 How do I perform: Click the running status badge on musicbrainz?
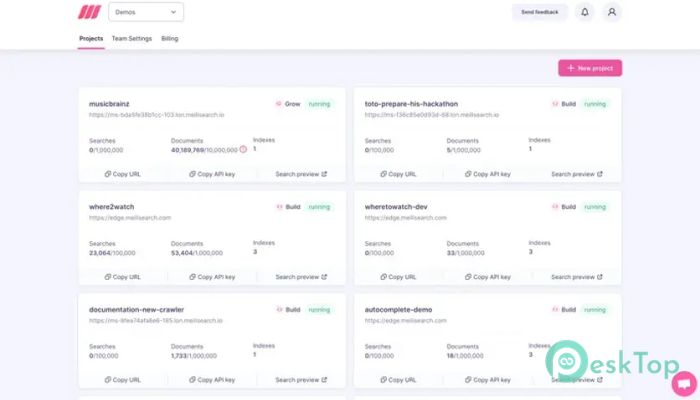319,104
